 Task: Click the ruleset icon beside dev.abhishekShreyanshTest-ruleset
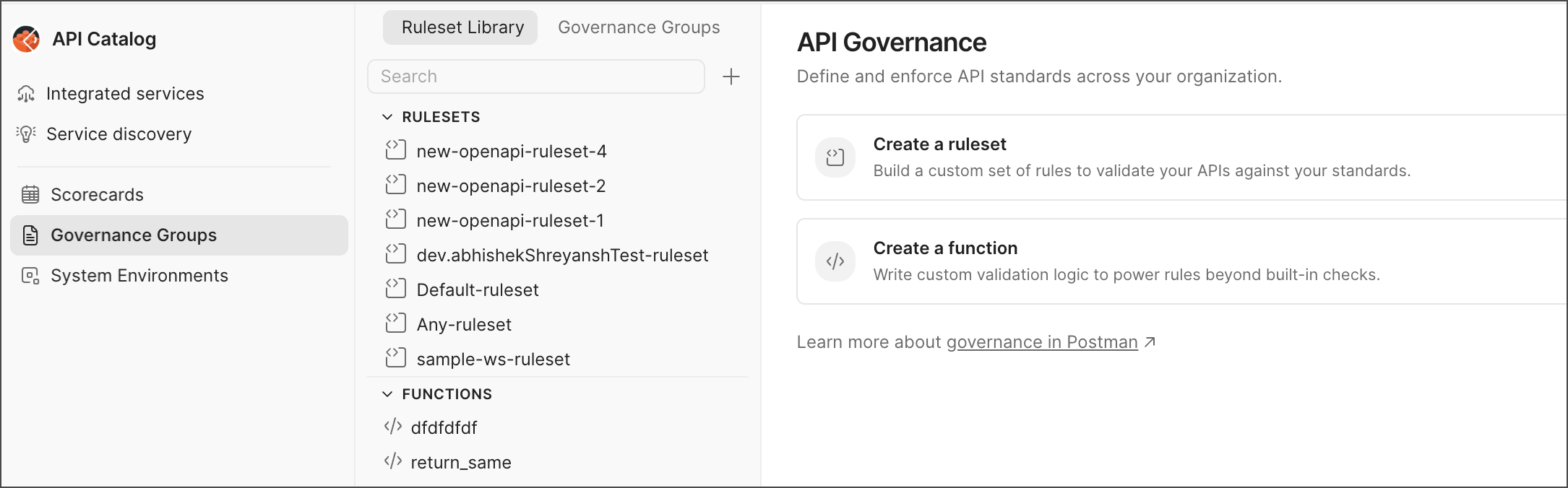tap(396, 254)
